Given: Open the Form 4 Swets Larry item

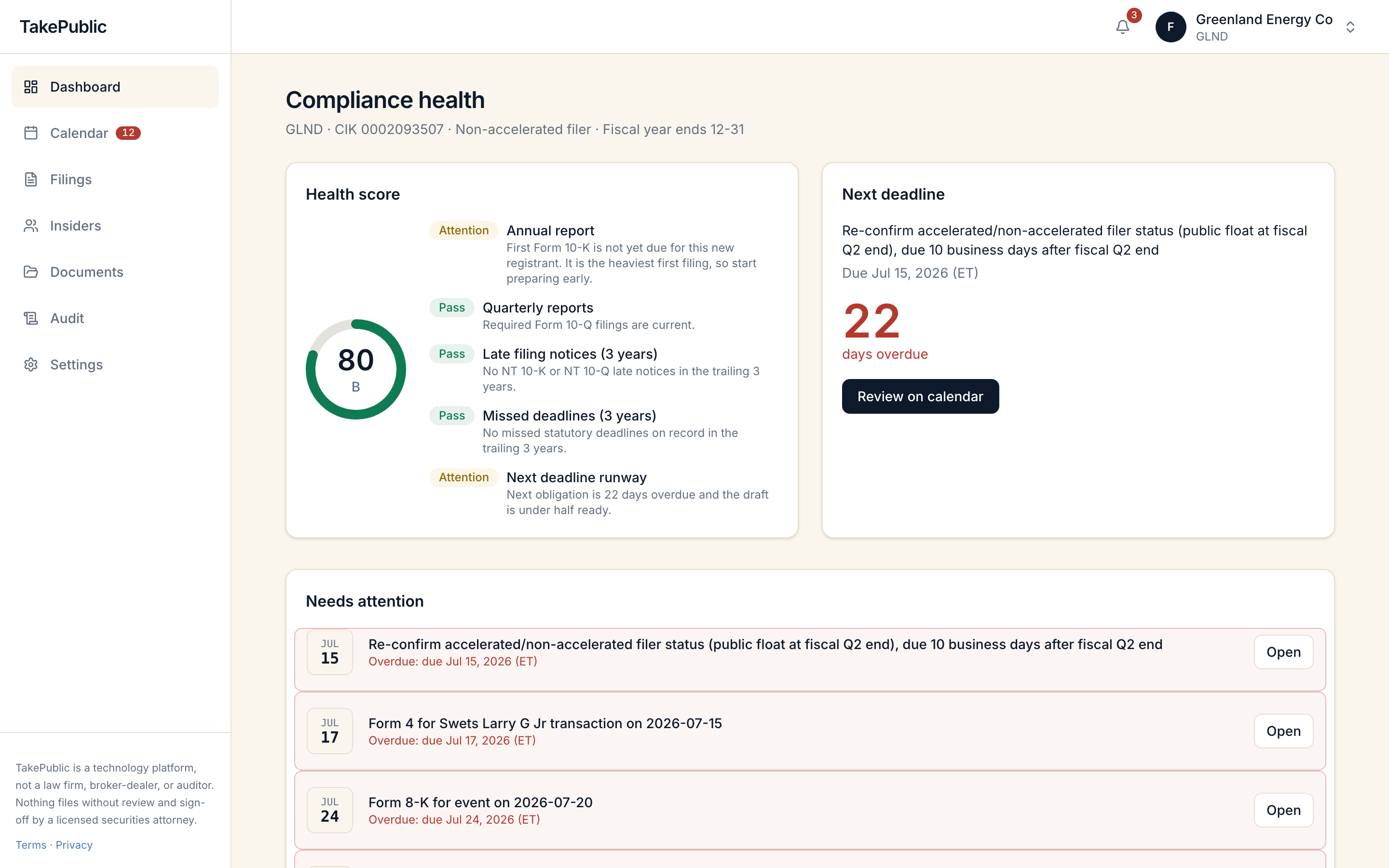Looking at the screenshot, I should 1283,731.
